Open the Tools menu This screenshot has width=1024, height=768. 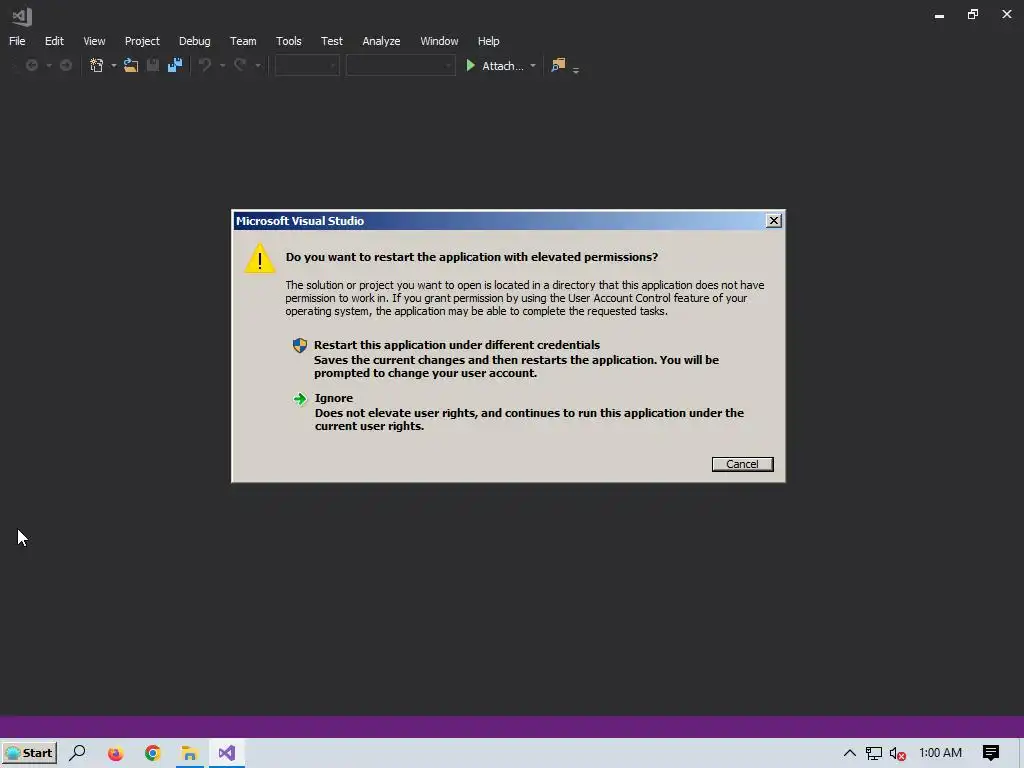[x=289, y=41]
